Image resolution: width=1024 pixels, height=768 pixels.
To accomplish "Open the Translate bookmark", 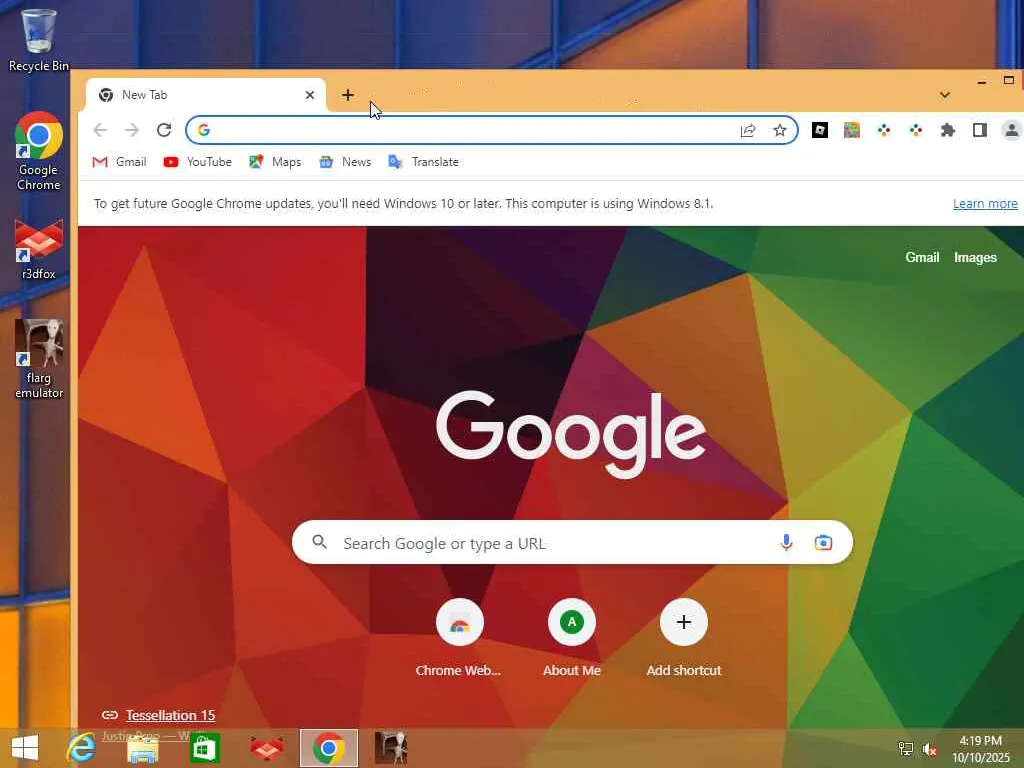I will 423,162.
